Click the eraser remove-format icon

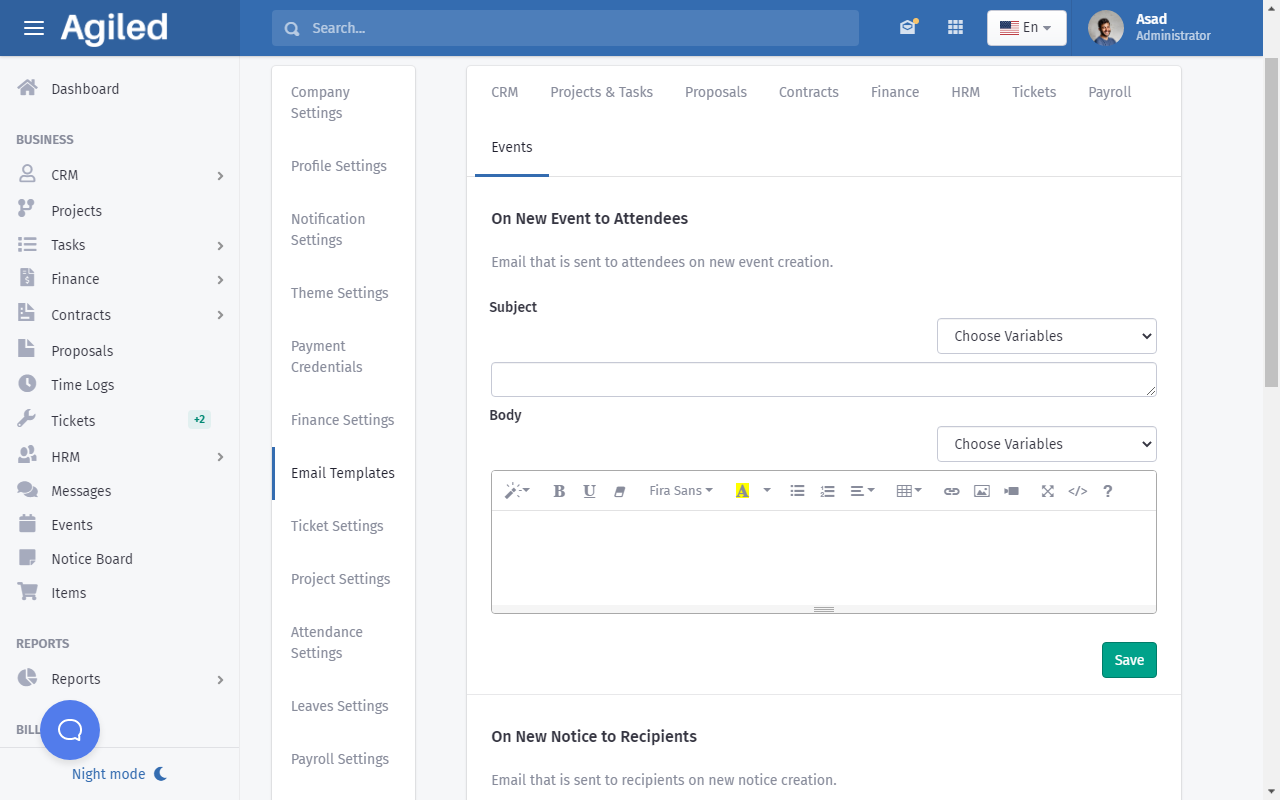tap(619, 491)
